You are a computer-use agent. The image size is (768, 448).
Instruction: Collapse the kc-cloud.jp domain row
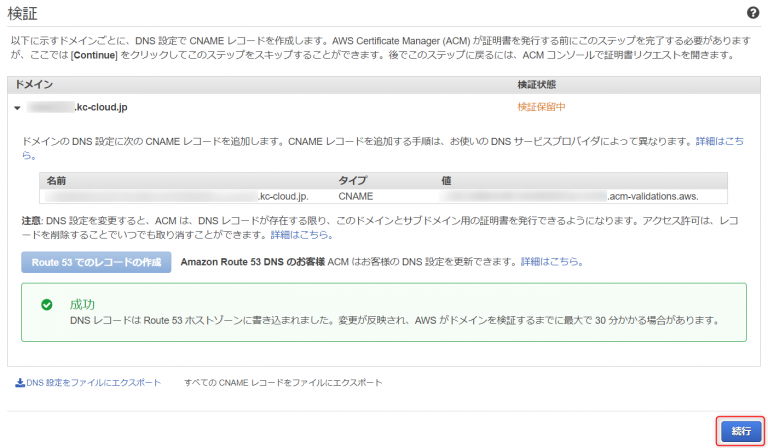click(x=17, y=108)
